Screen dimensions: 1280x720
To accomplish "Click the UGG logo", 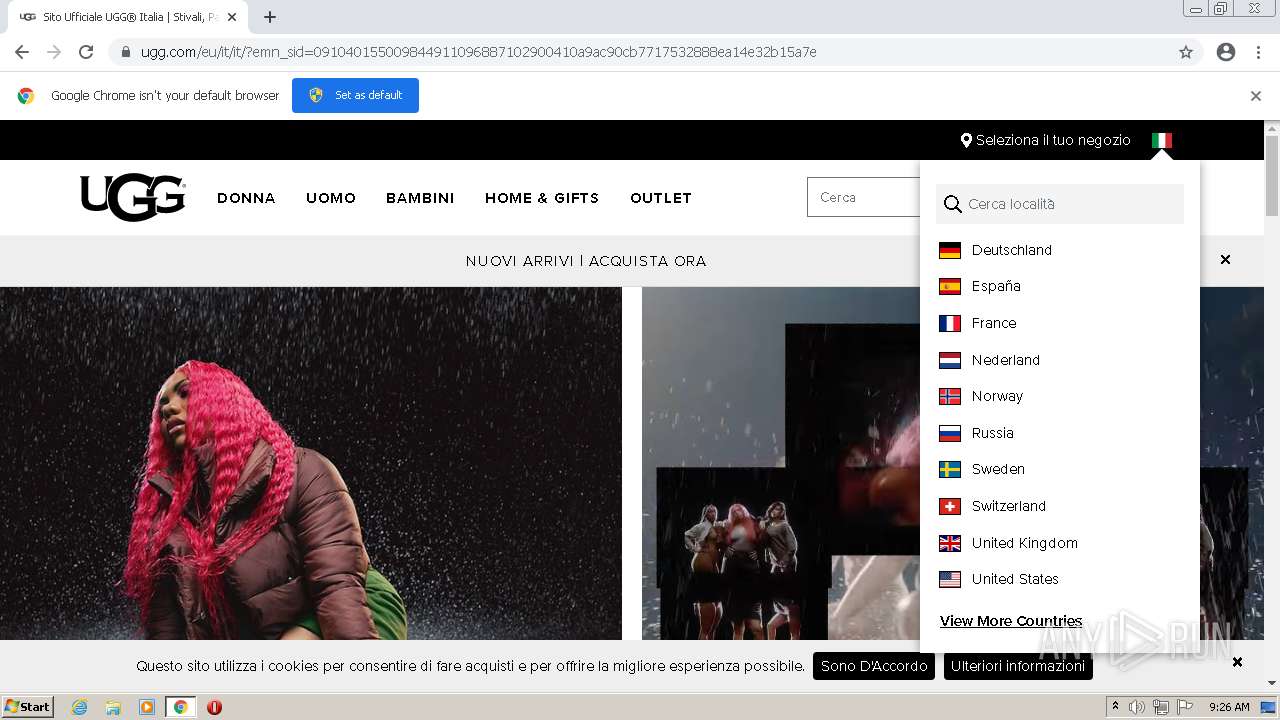I will (133, 197).
